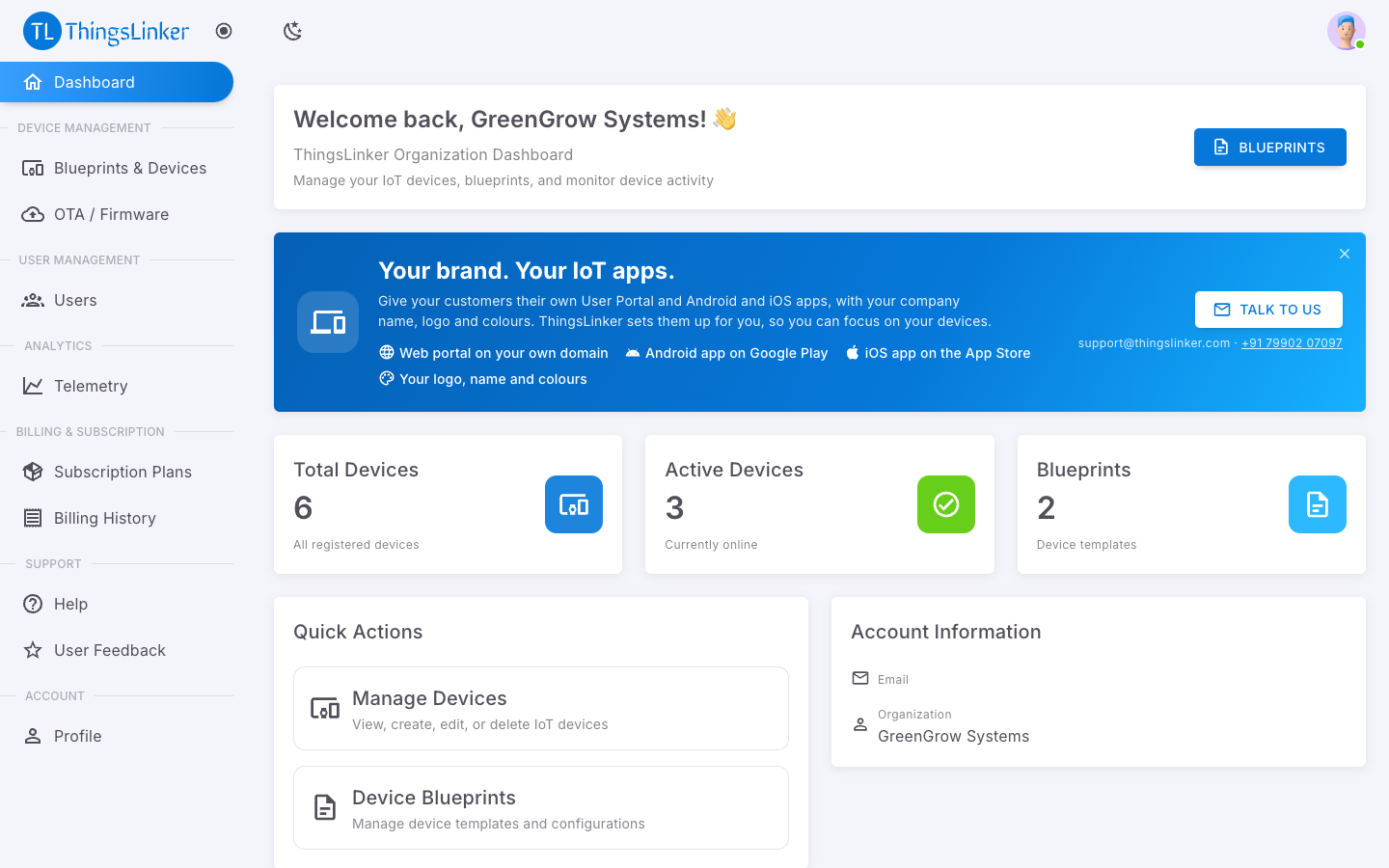This screenshot has height=868, width=1389.
Task: Toggle the sidebar pin radio icon
Action: tap(224, 31)
